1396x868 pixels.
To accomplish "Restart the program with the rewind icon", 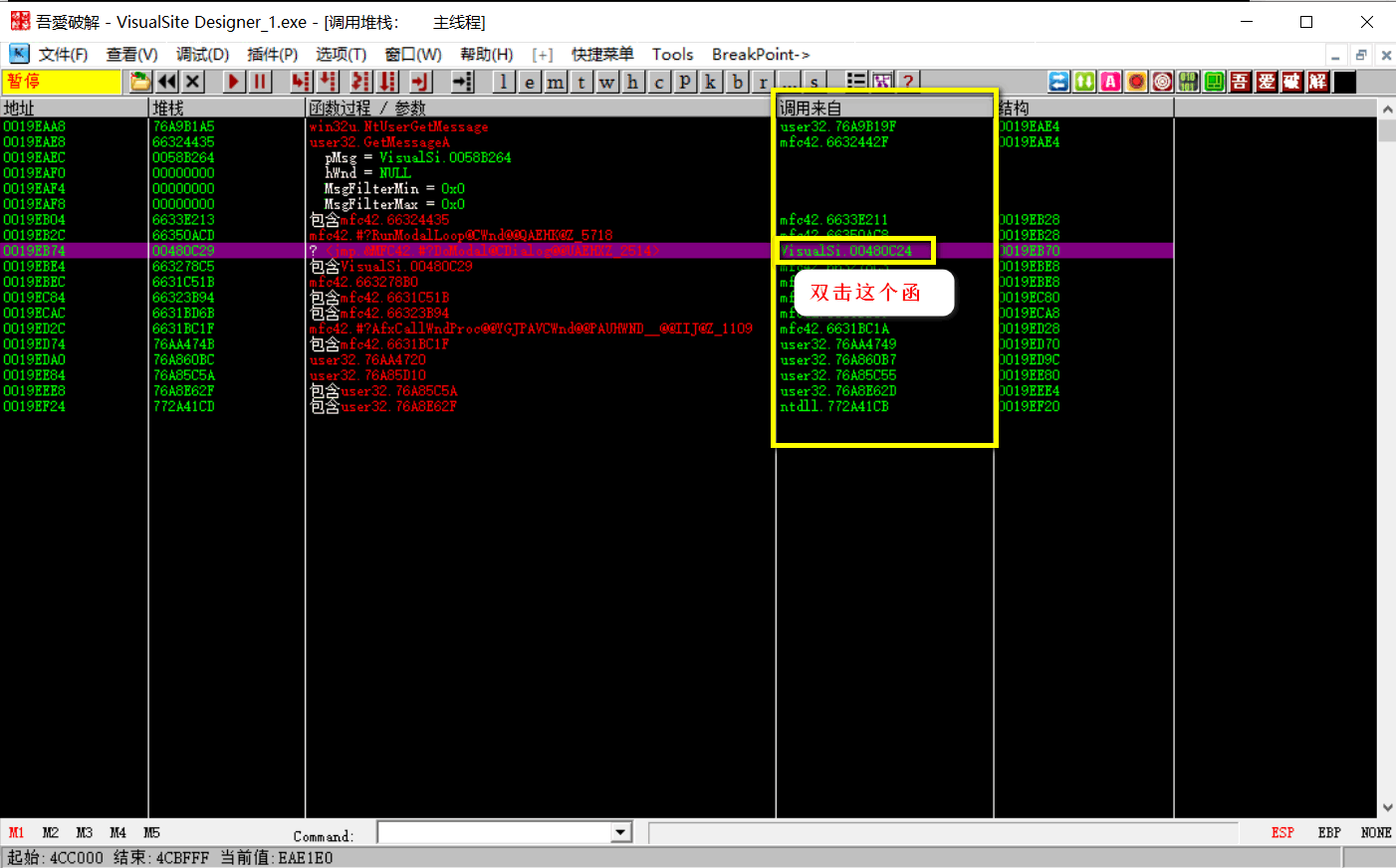I will coord(167,82).
